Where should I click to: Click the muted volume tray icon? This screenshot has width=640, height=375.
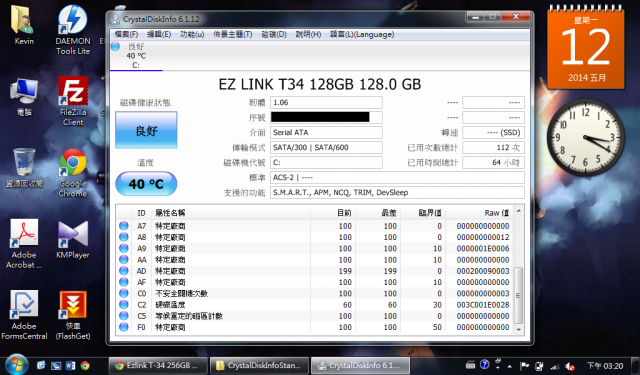pos(569,366)
